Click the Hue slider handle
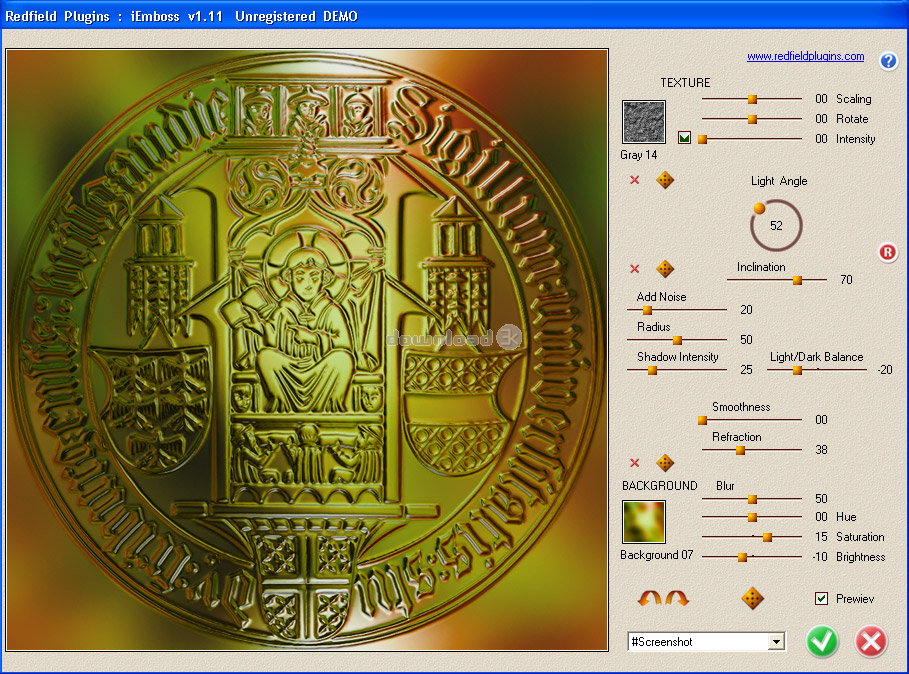Image resolution: width=909 pixels, height=674 pixels. click(x=752, y=517)
